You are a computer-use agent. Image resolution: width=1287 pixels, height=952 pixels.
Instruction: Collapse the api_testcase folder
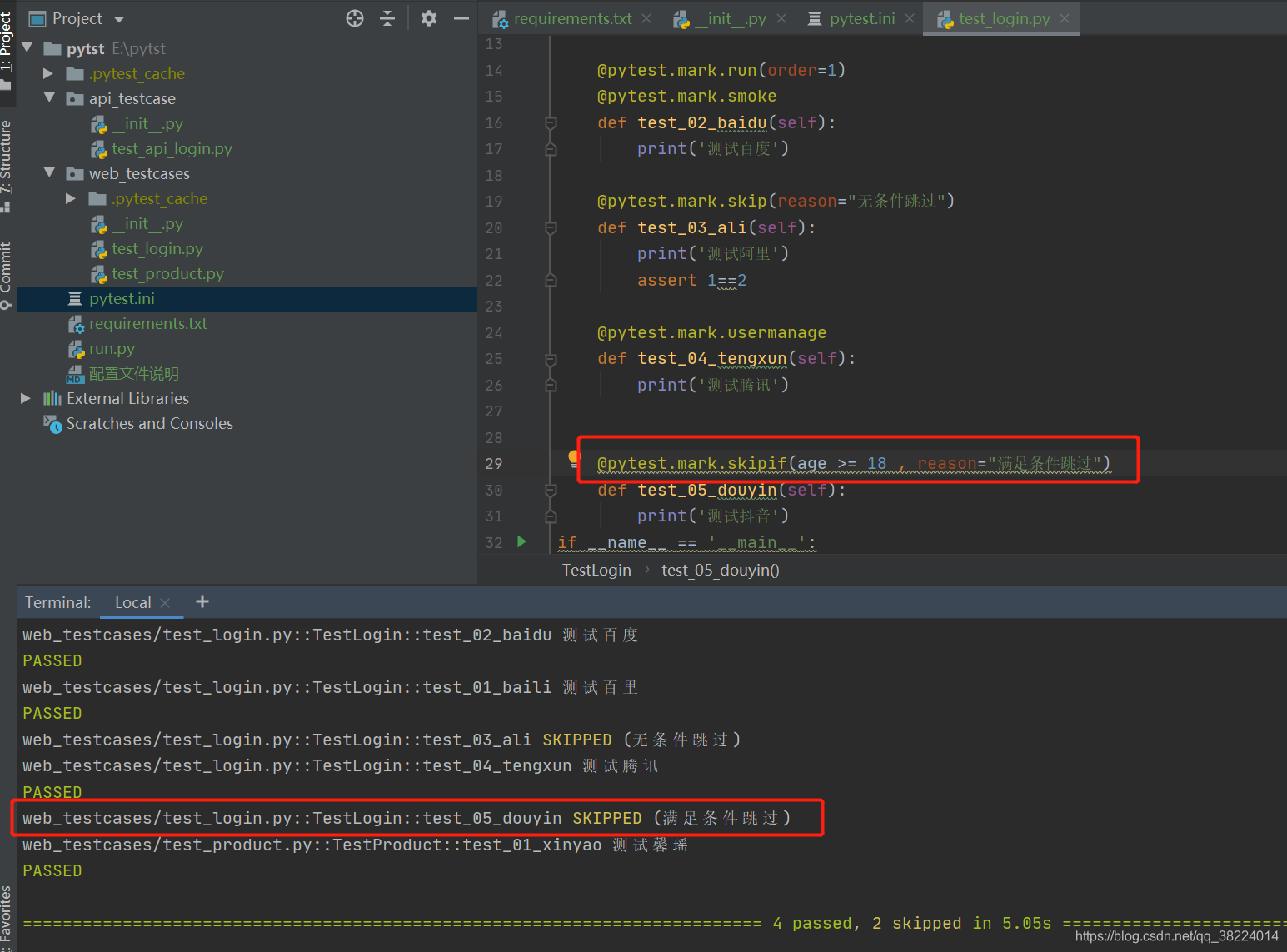click(49, 98)
